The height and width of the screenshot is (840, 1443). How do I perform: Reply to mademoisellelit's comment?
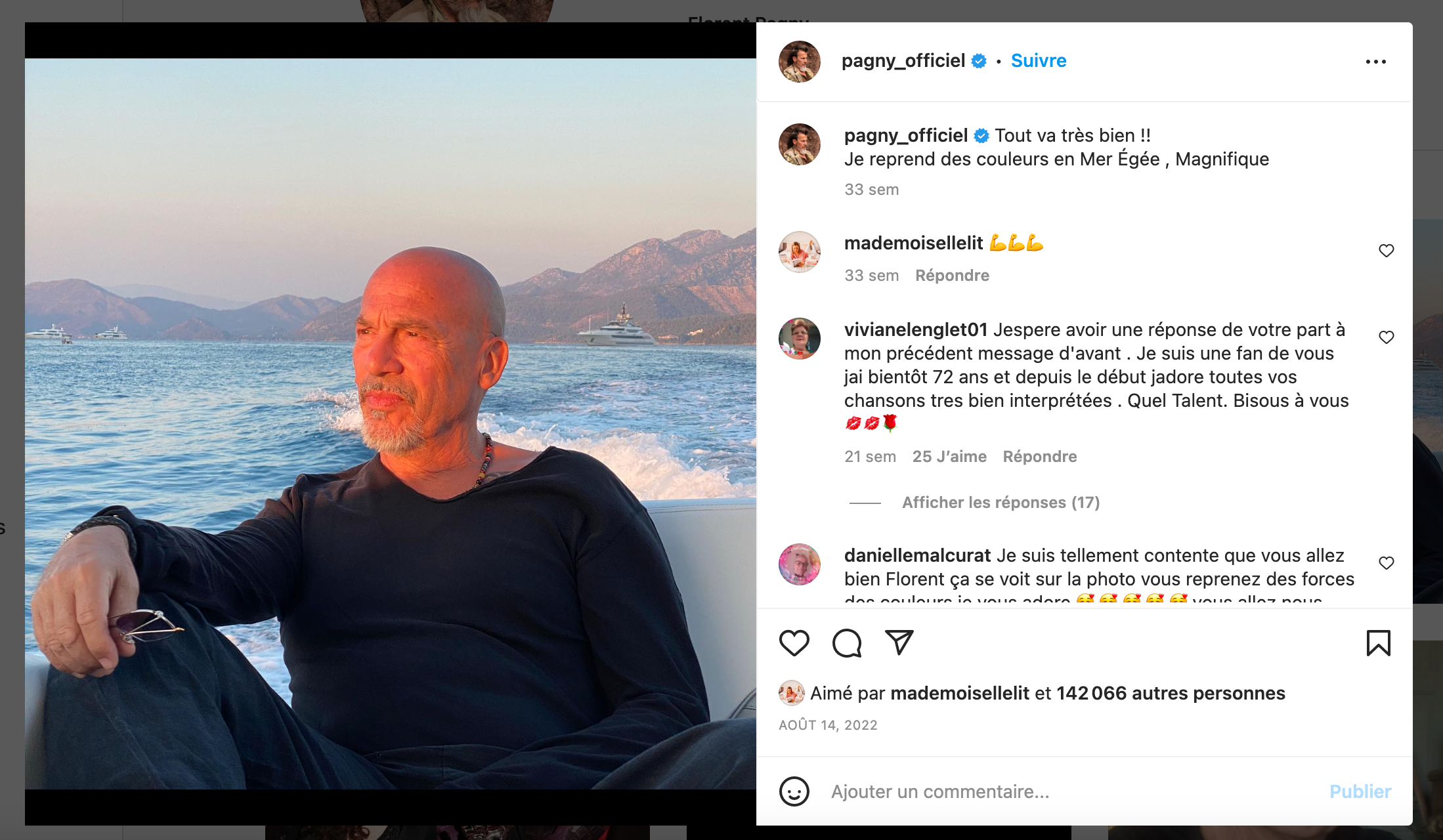click(952, 276)
